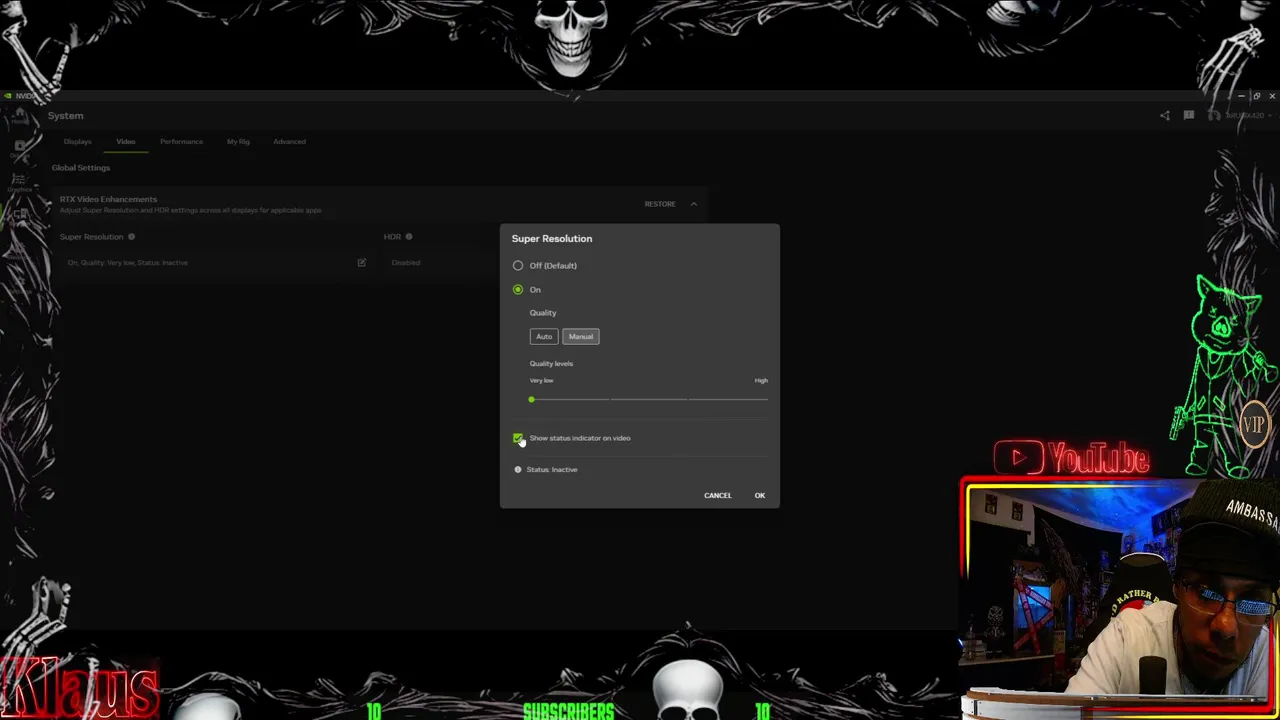The image size is (1280, 720).
Task: Switch to the My Rig tab
Action: (238, 141)
